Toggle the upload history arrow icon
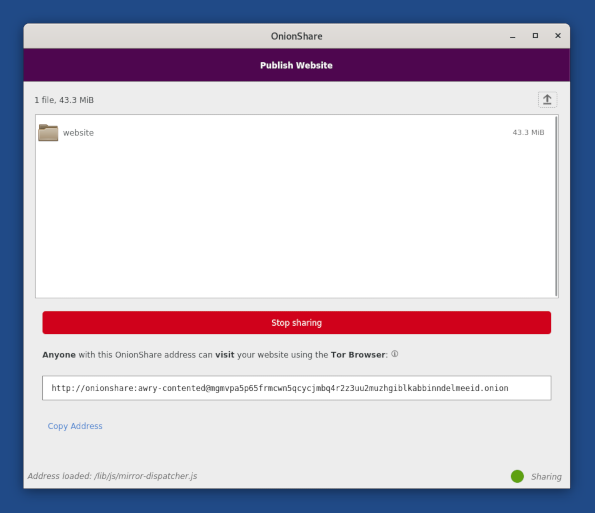Viewport: 595px width, 513px height. pos(547,100)
